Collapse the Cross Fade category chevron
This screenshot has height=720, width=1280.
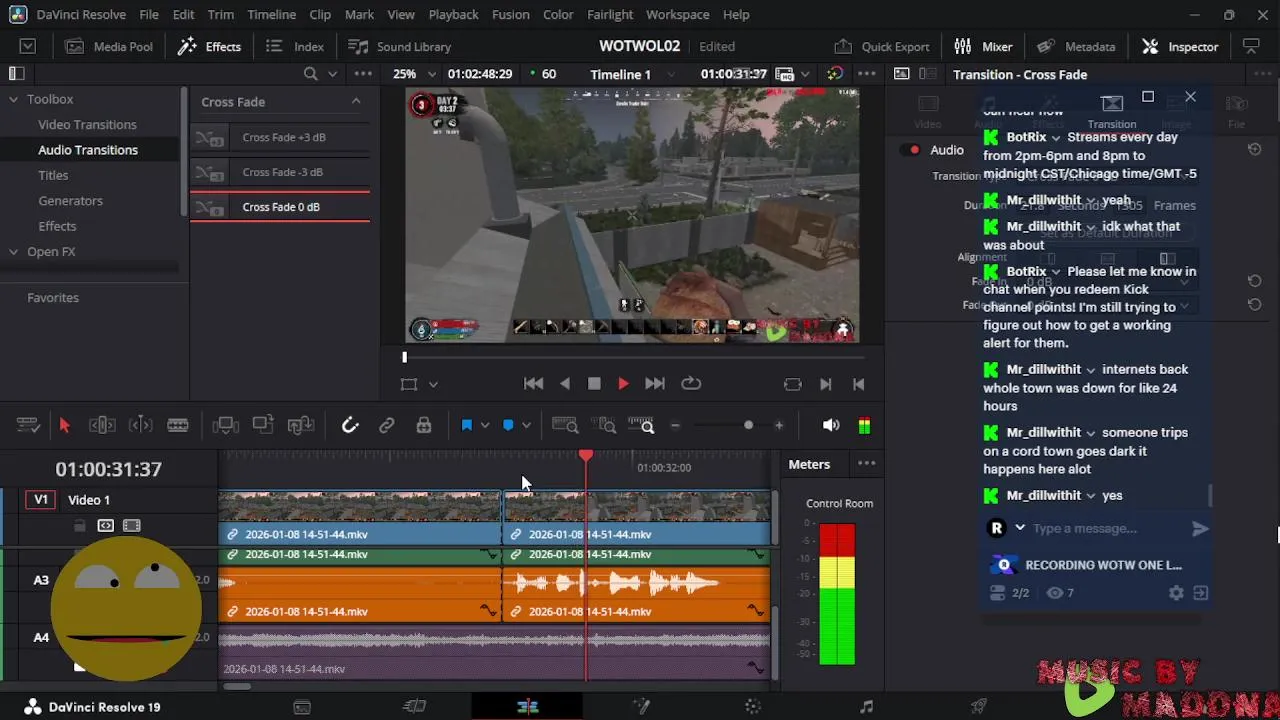pyautogui.click(x=356, y=101)
